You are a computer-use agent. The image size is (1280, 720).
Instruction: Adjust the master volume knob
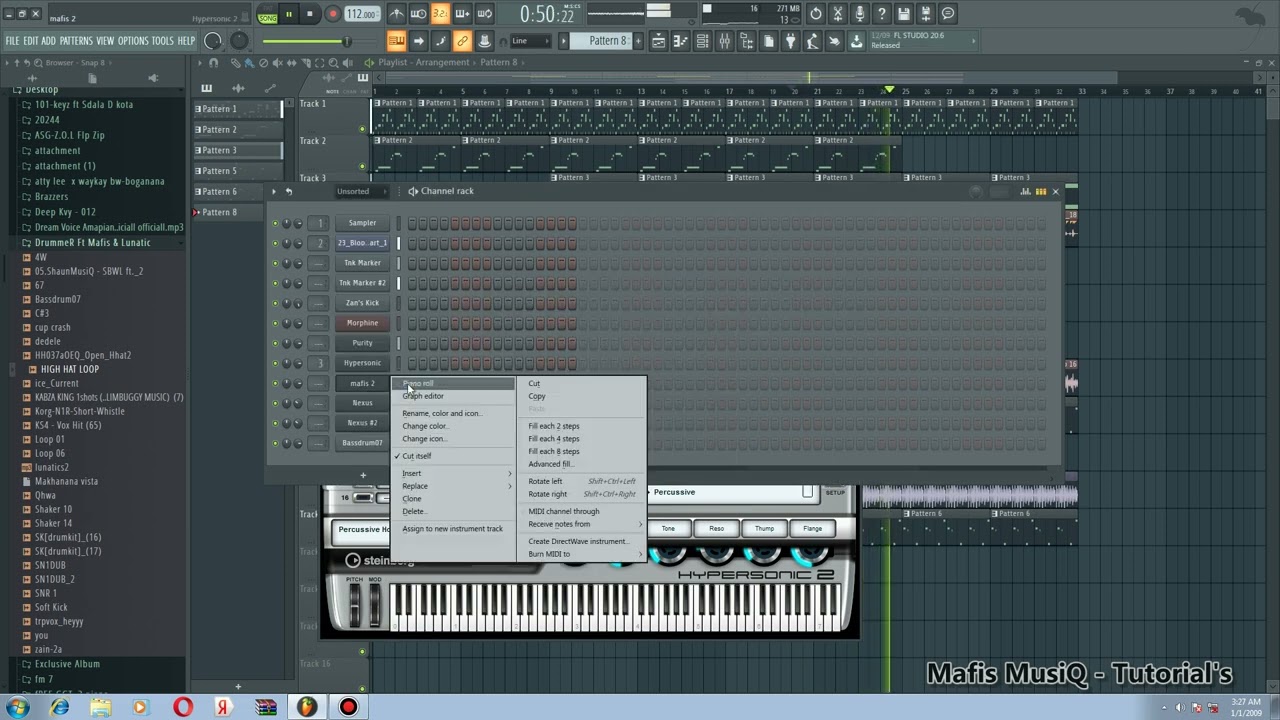click(213, 41)
